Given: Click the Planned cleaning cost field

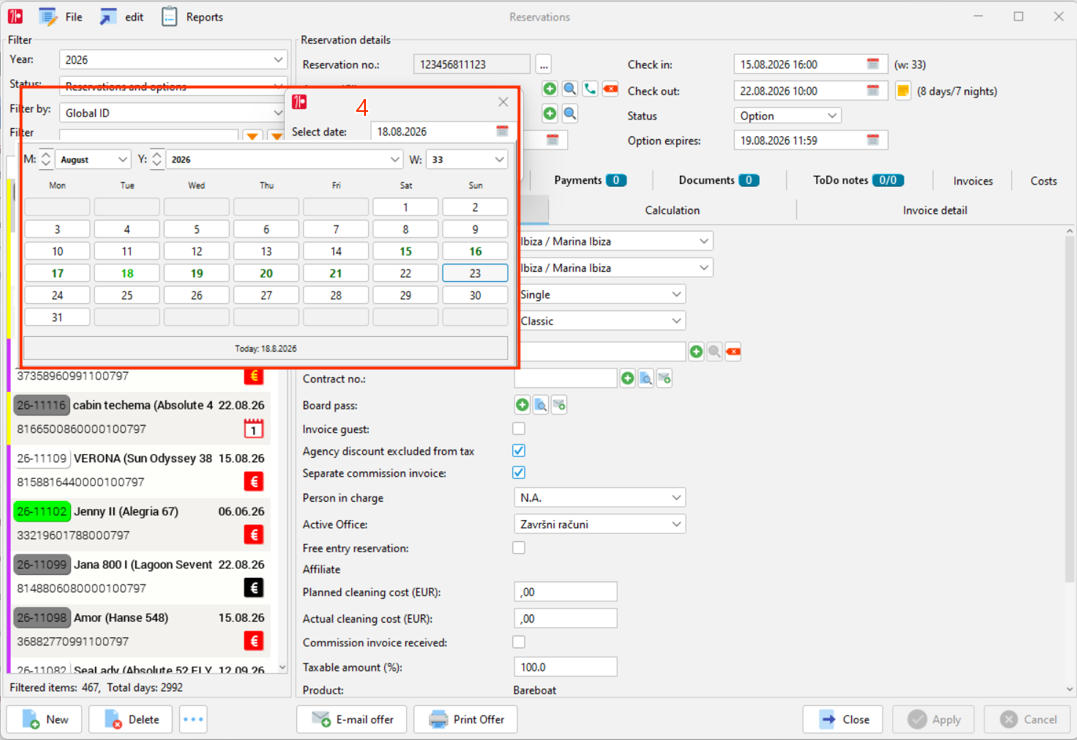Looking at the screenshot, I should pyautogui.click(x=565, y=592).
